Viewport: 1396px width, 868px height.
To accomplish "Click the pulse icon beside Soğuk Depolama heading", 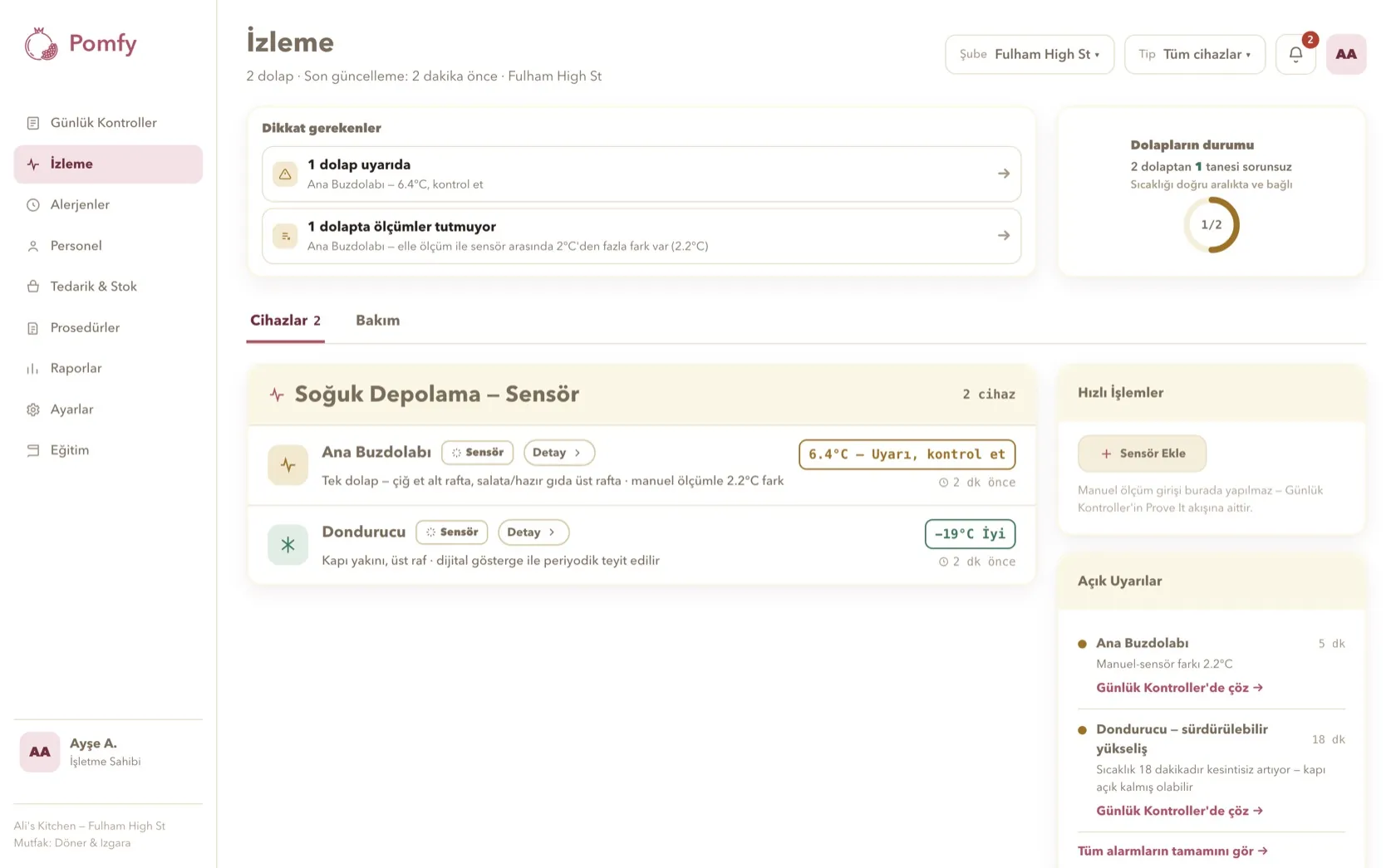I will click(x=277, y=395).
